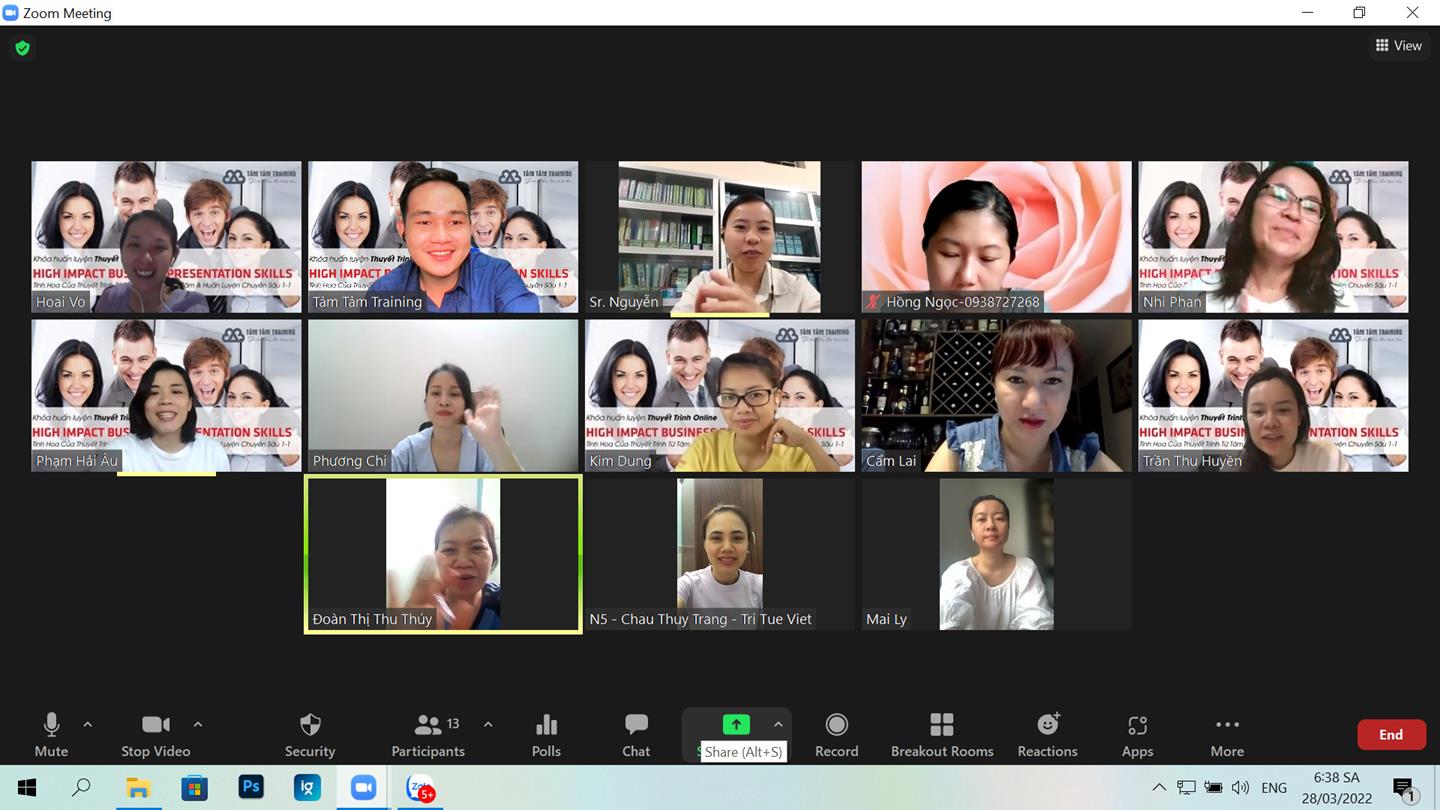The image size is (1440, 810).
Task: Open the More options menu
Action: click(1227, 734)
